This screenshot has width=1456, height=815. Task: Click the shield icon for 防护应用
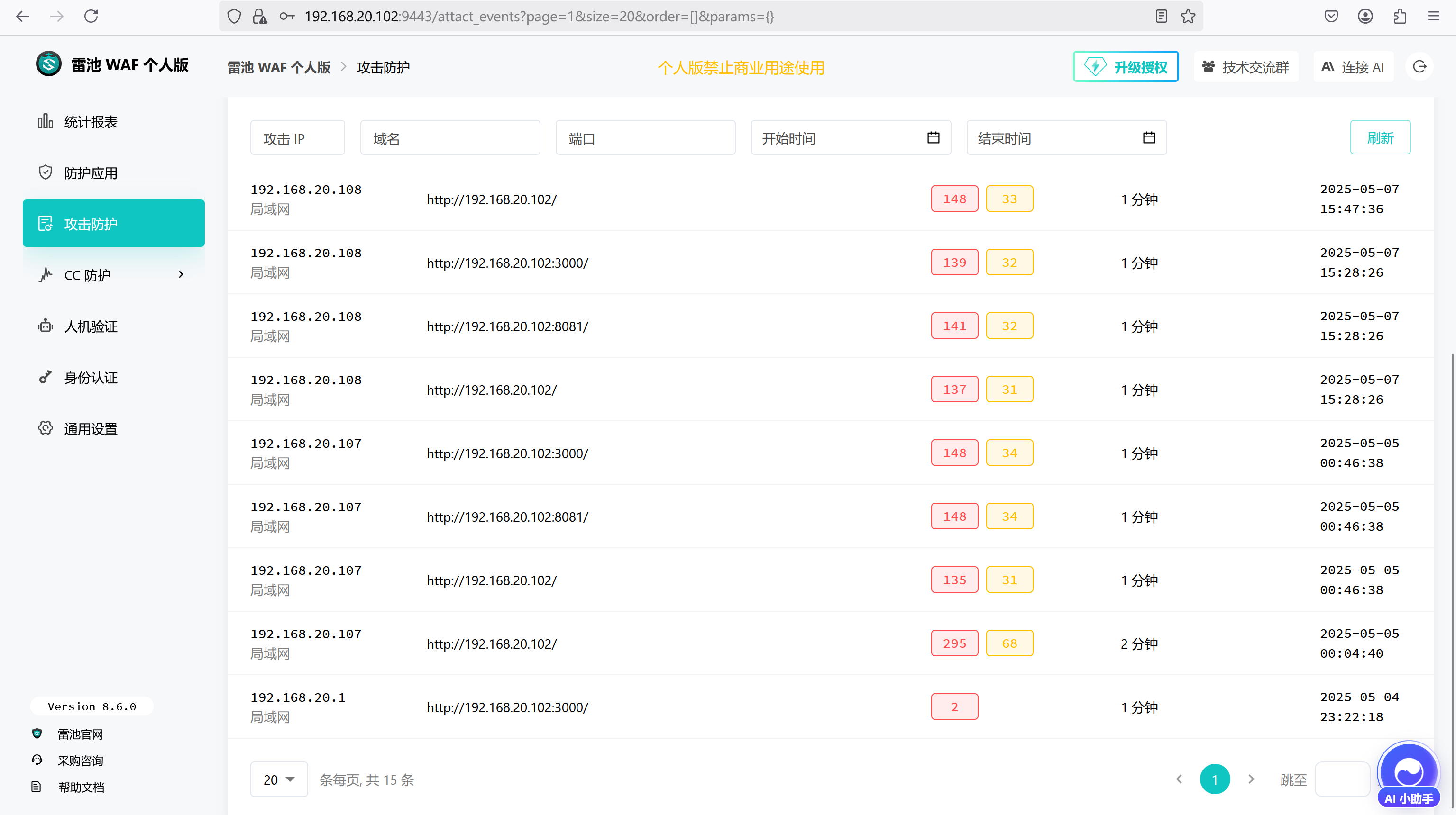coord(45,172)
